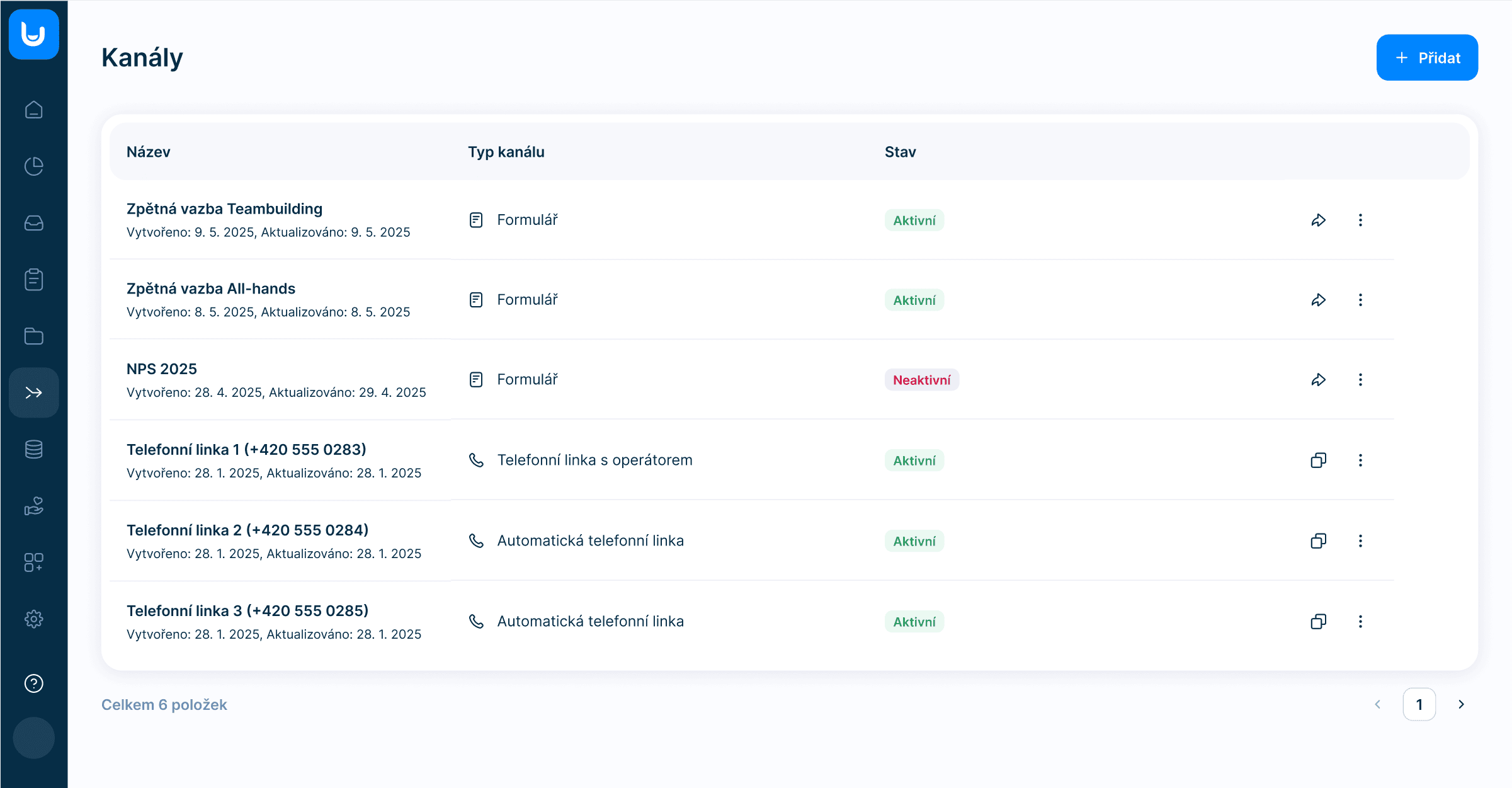Click the help question mark icon

click(x=34, y=683)
